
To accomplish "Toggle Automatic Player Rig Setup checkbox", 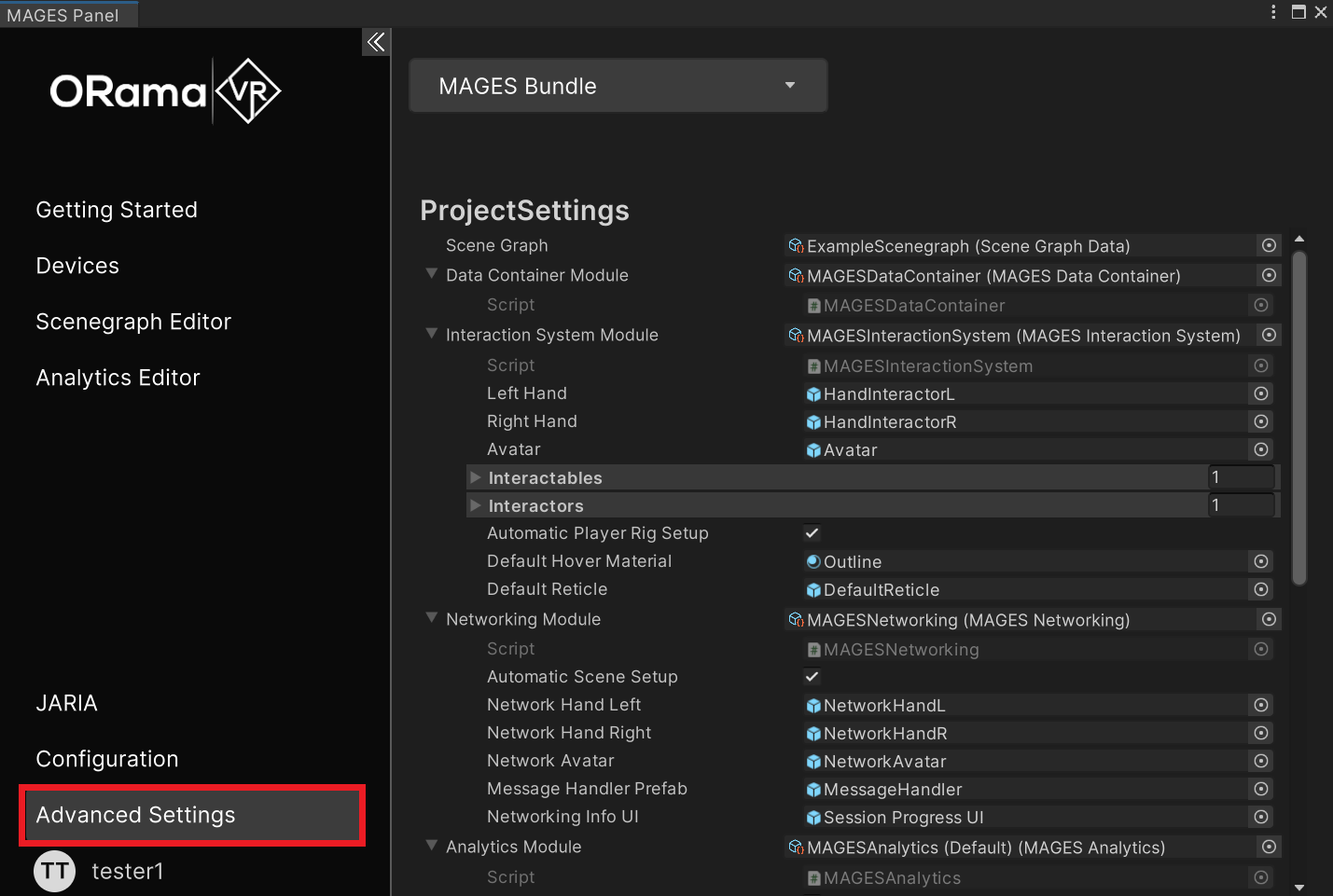I will click(x=812, y=533).
